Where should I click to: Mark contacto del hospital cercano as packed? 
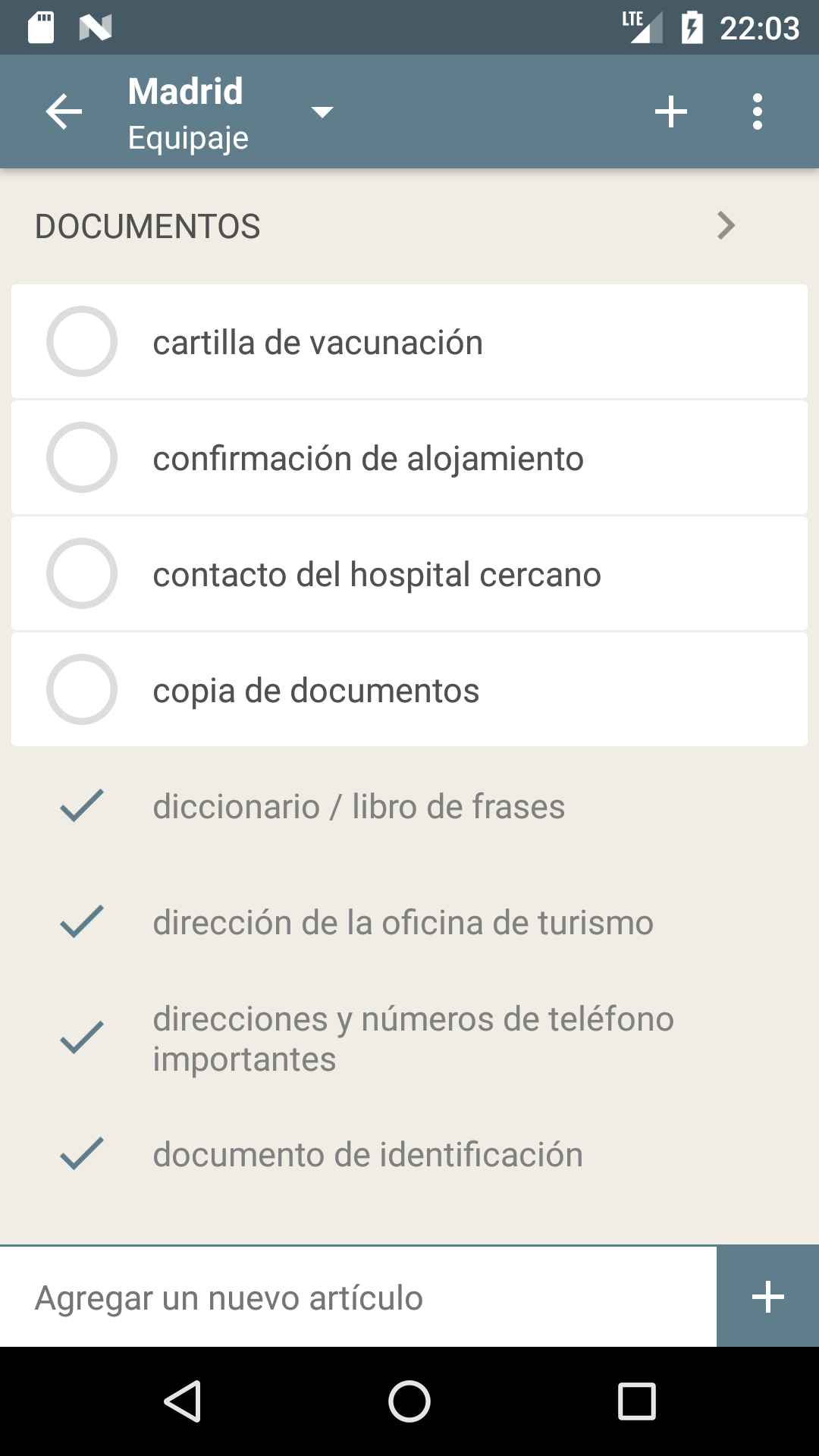[82, 573]
